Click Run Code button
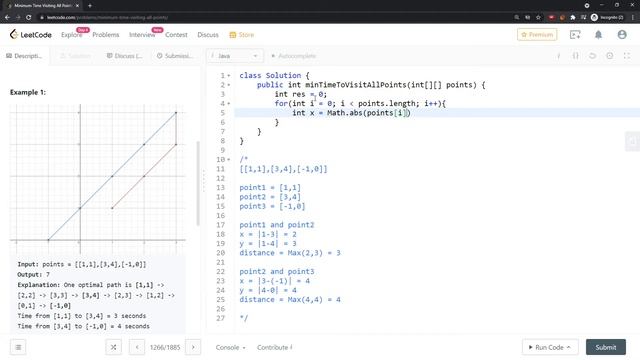Viewport: 640px width, 360px height. (550, 347)
